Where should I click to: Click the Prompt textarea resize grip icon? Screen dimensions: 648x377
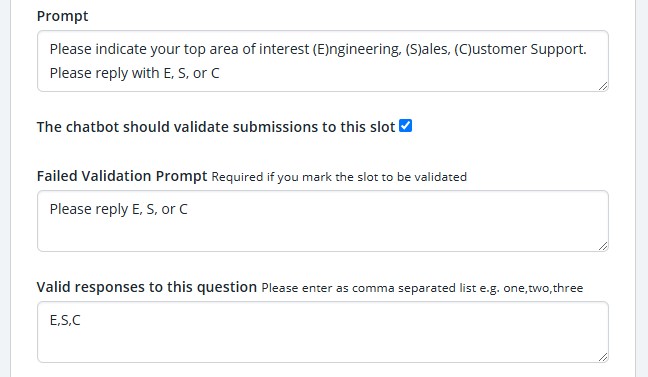(x=603, y=86)
